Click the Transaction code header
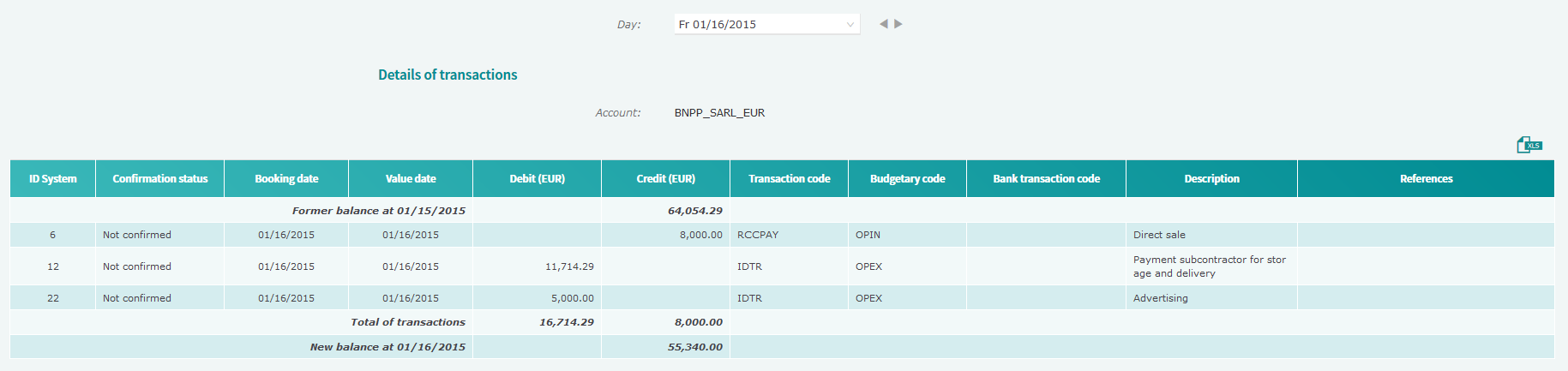Screen dimensions: 1568x371 pyautogui.click(x=790, y=179)
